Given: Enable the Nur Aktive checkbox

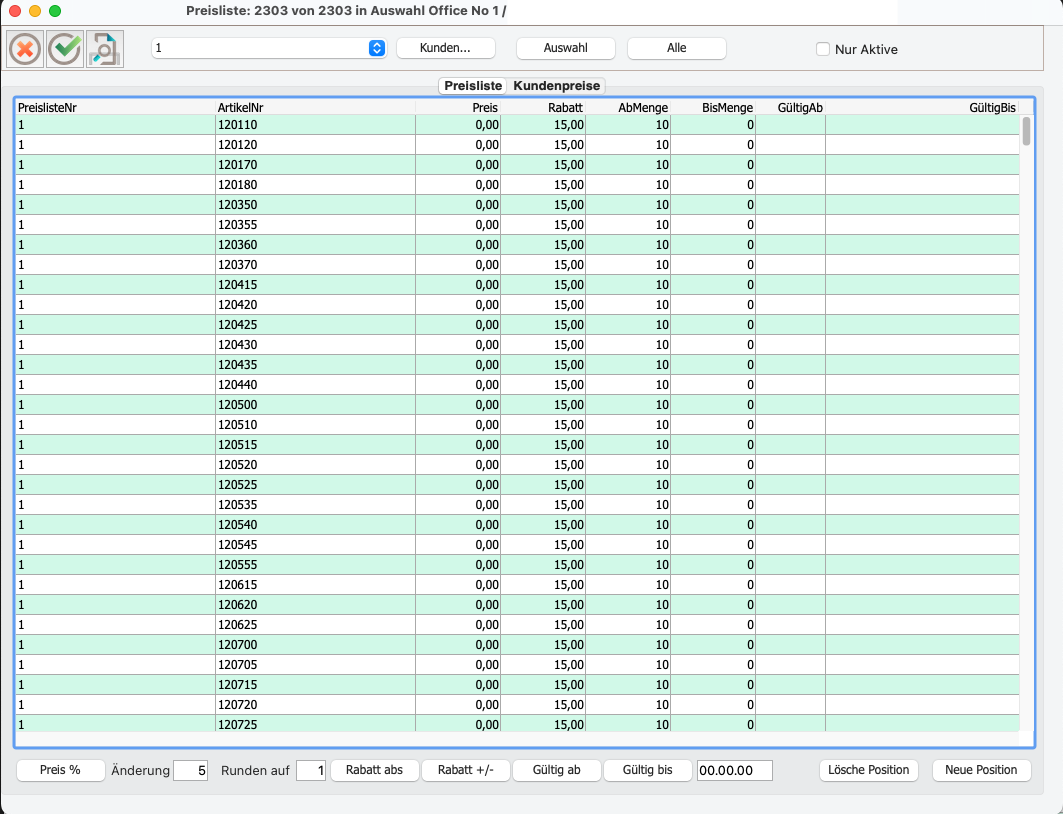Looking at the screenshot, I should point(822,49).
